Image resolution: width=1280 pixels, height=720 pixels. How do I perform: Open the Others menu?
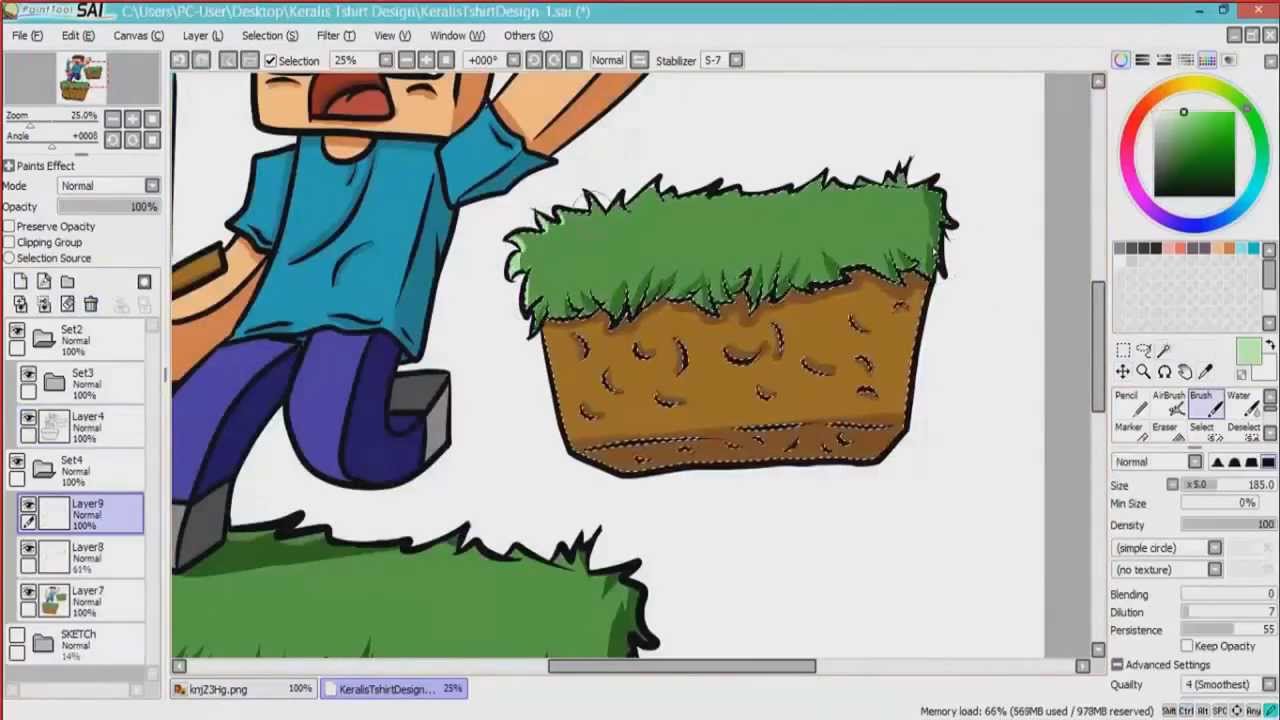point(528,36)
